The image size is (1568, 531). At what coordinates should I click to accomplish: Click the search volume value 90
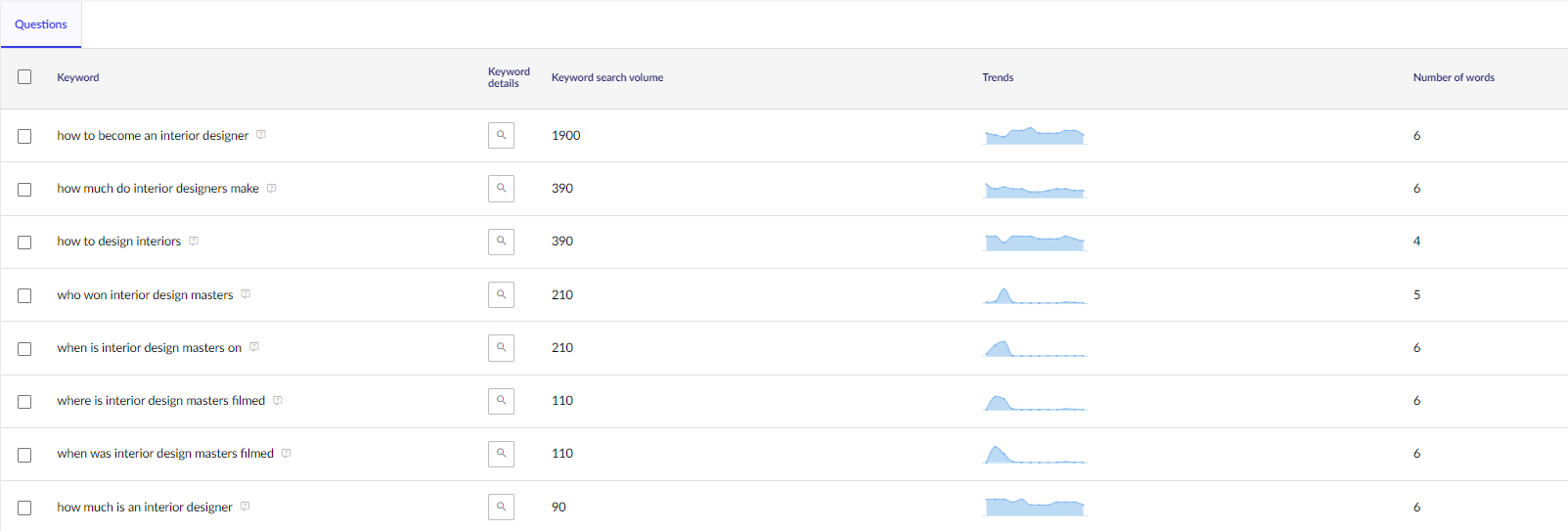pyautogui.click(x=559, y=507)
